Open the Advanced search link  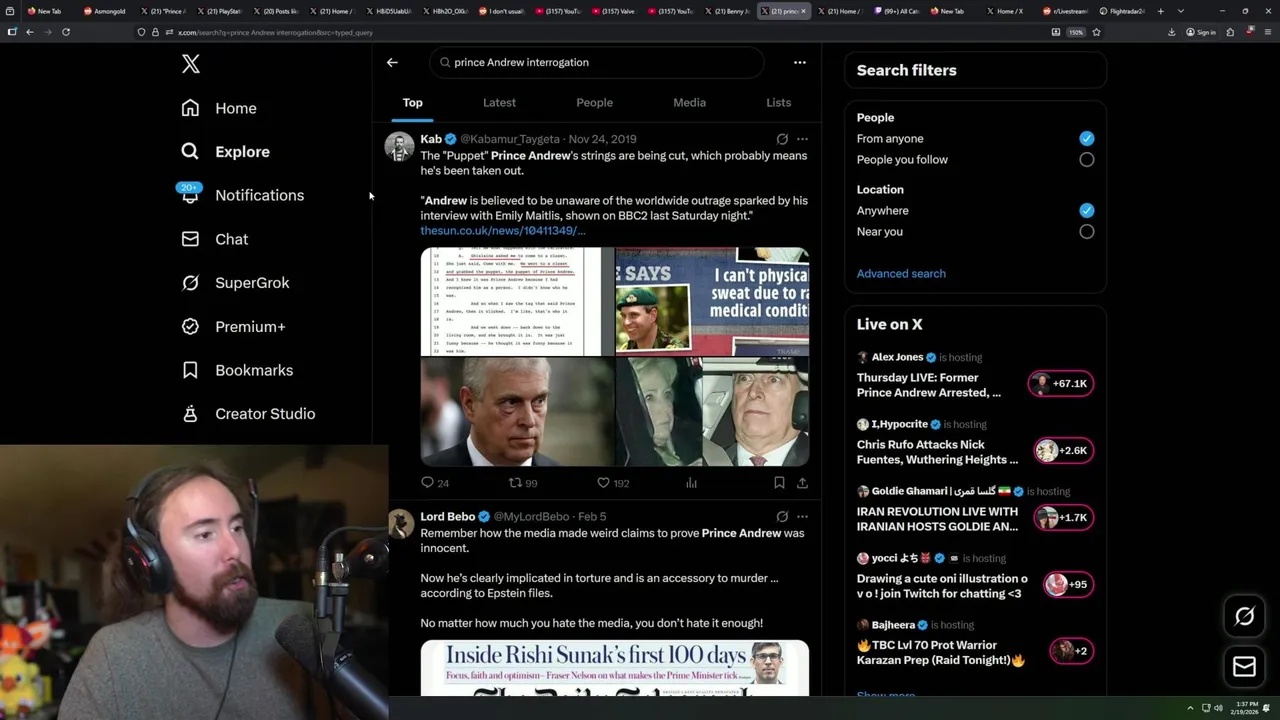pos(901,274)
